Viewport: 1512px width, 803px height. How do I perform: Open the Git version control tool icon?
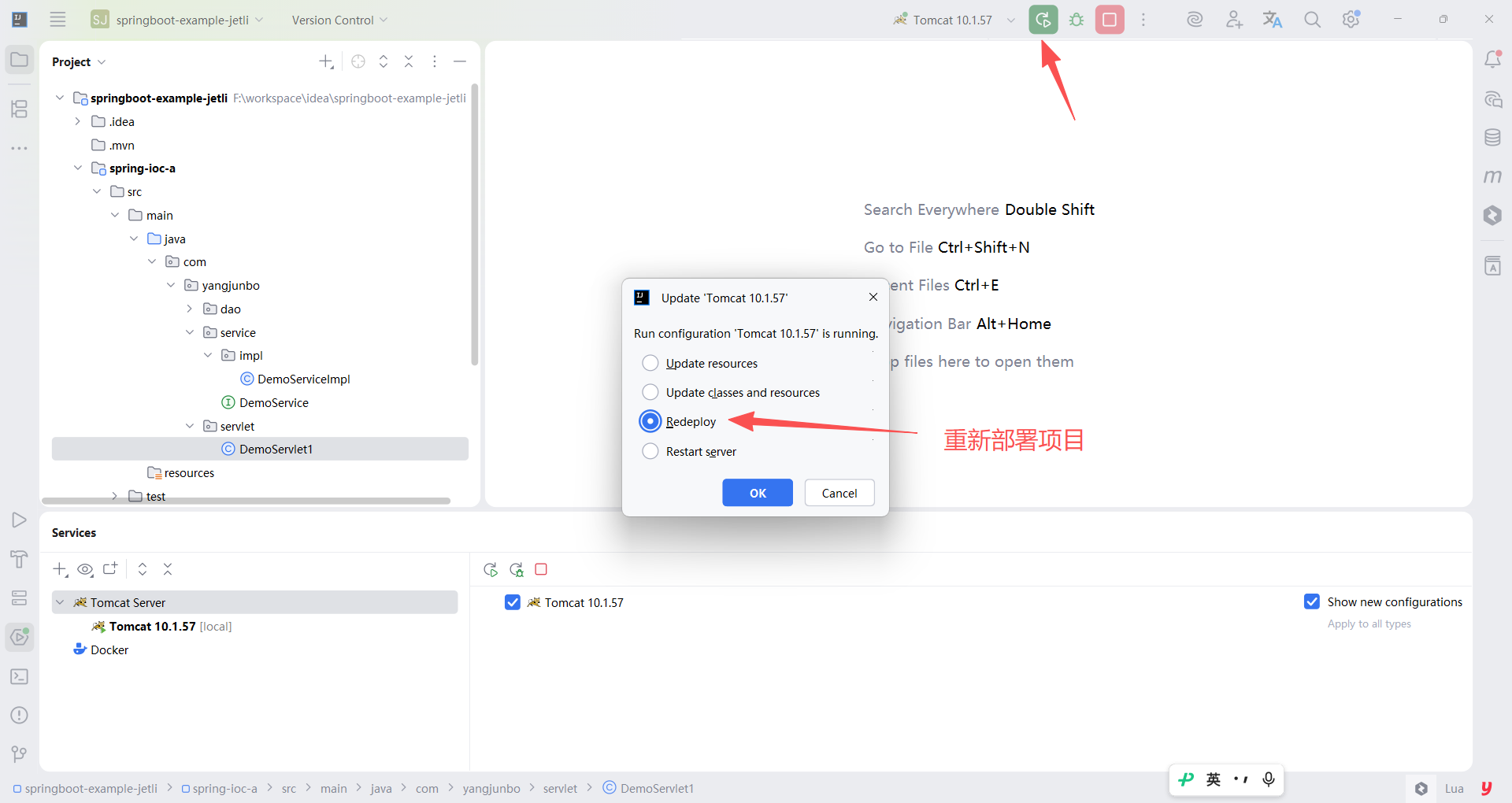(20, 754)
